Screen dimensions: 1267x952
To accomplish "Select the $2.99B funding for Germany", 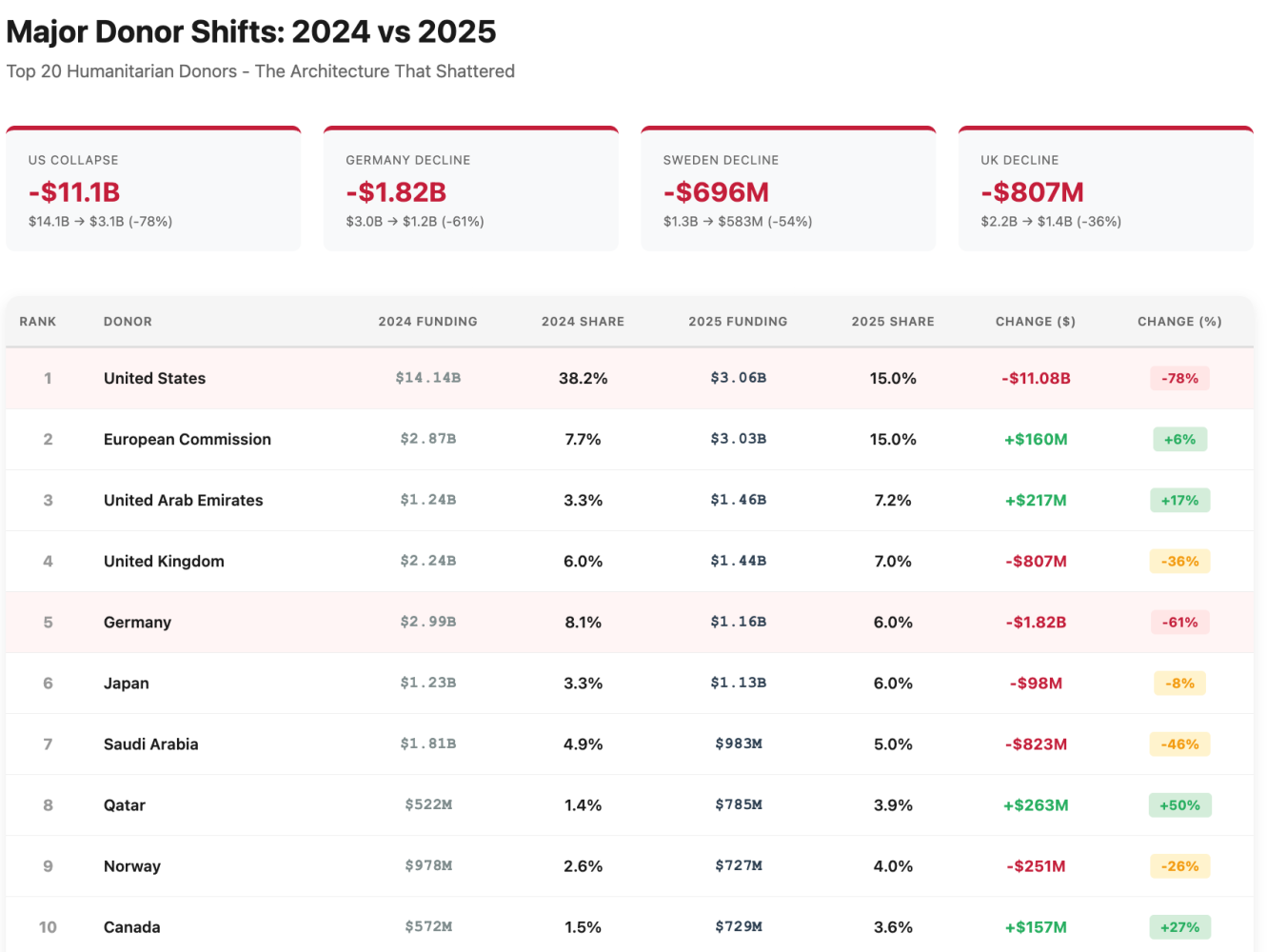I will (x=428, y=622).
